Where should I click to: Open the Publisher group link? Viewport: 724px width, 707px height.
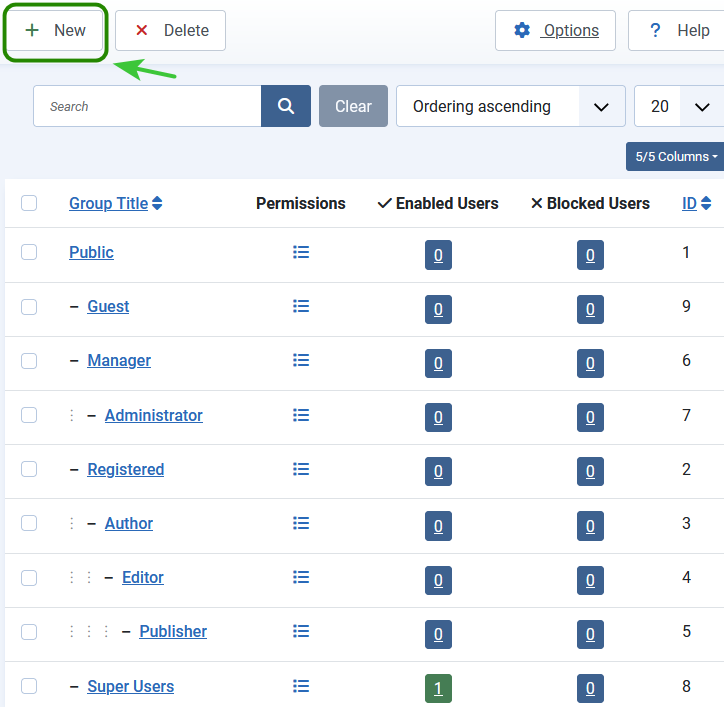pyautogui.click(x=173, y=631)
